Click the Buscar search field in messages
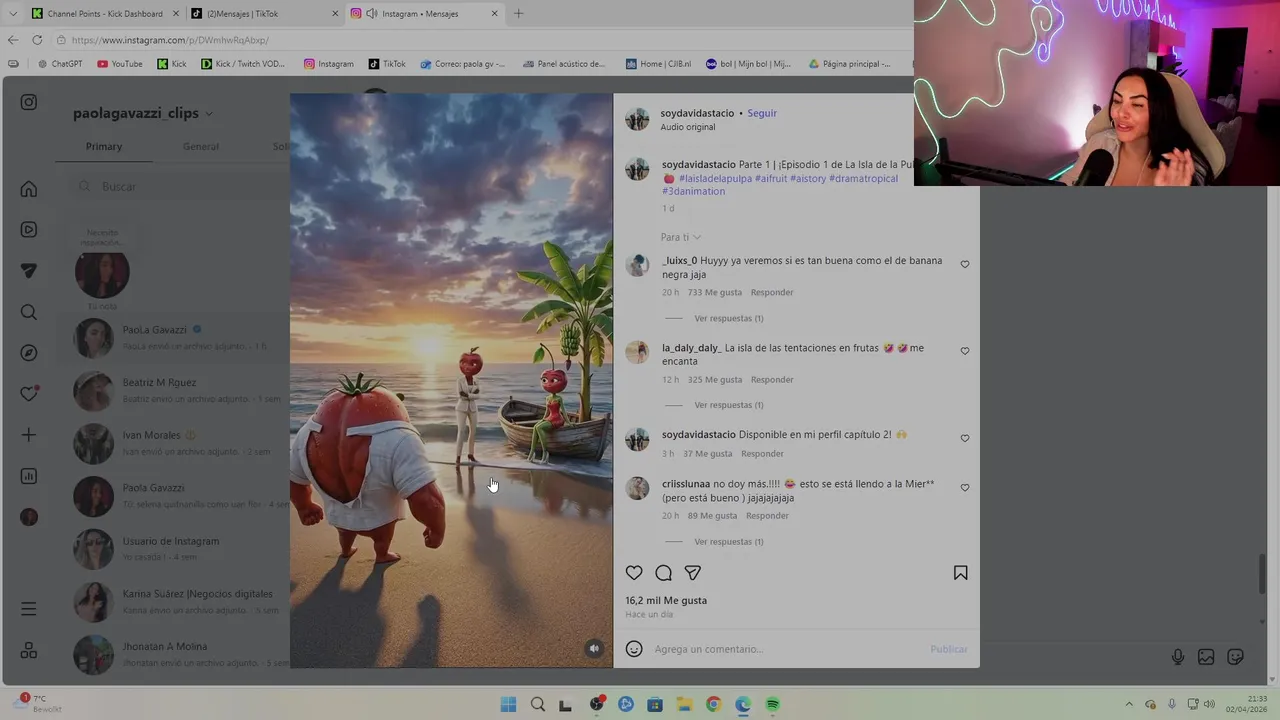 click(x=180, y=187)
